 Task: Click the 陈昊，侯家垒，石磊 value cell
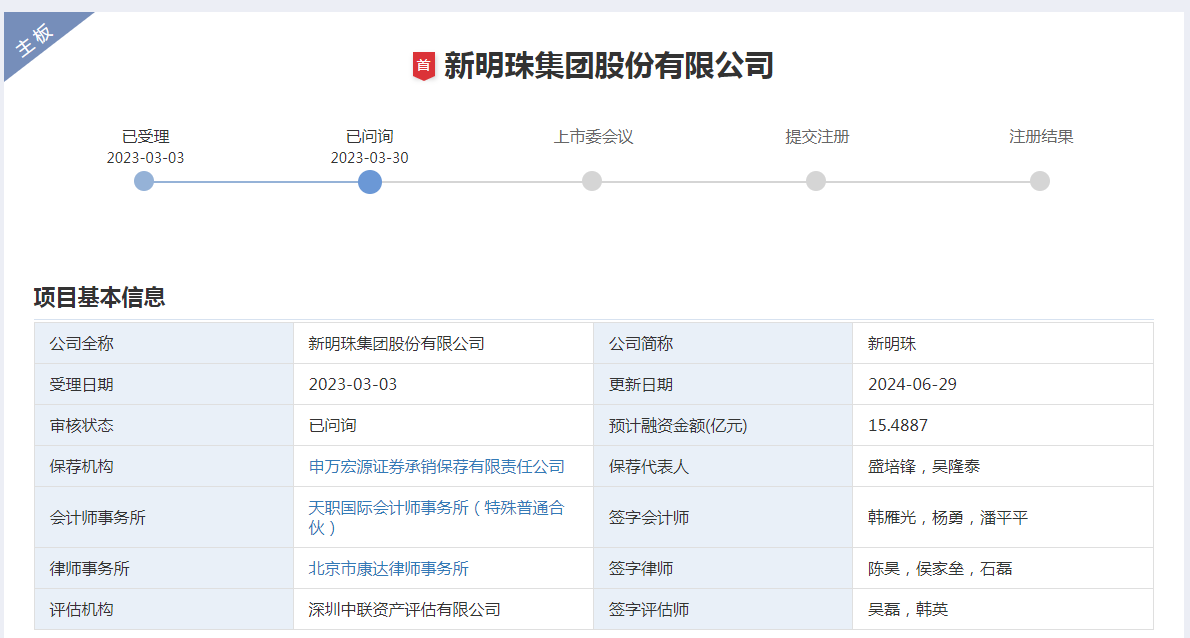(x=1003, y=568)
